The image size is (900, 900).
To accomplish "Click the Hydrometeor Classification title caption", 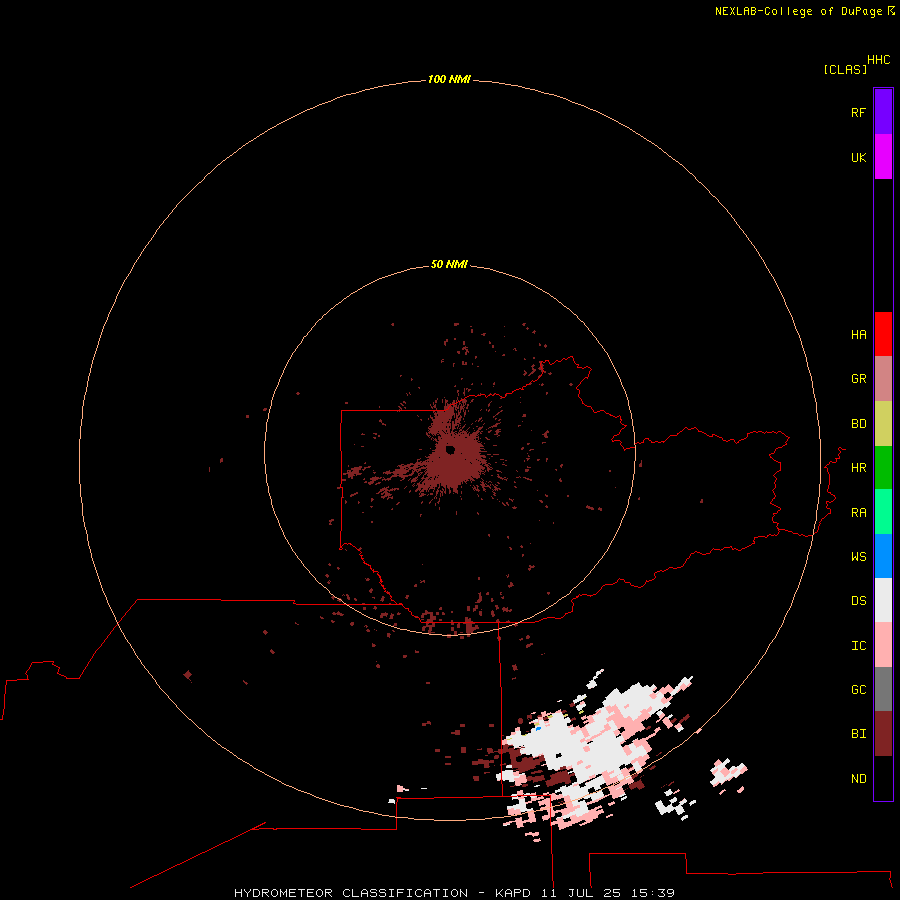I will [454, 893].
